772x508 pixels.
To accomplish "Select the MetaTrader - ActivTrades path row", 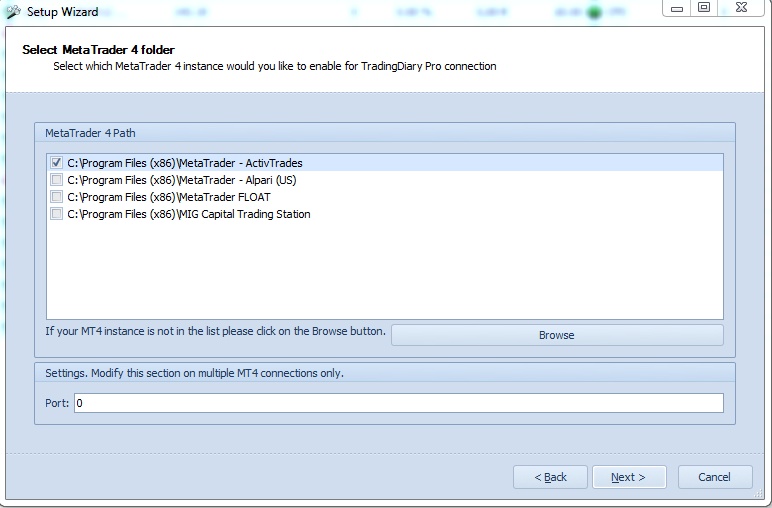I will (x=385, y=162).
